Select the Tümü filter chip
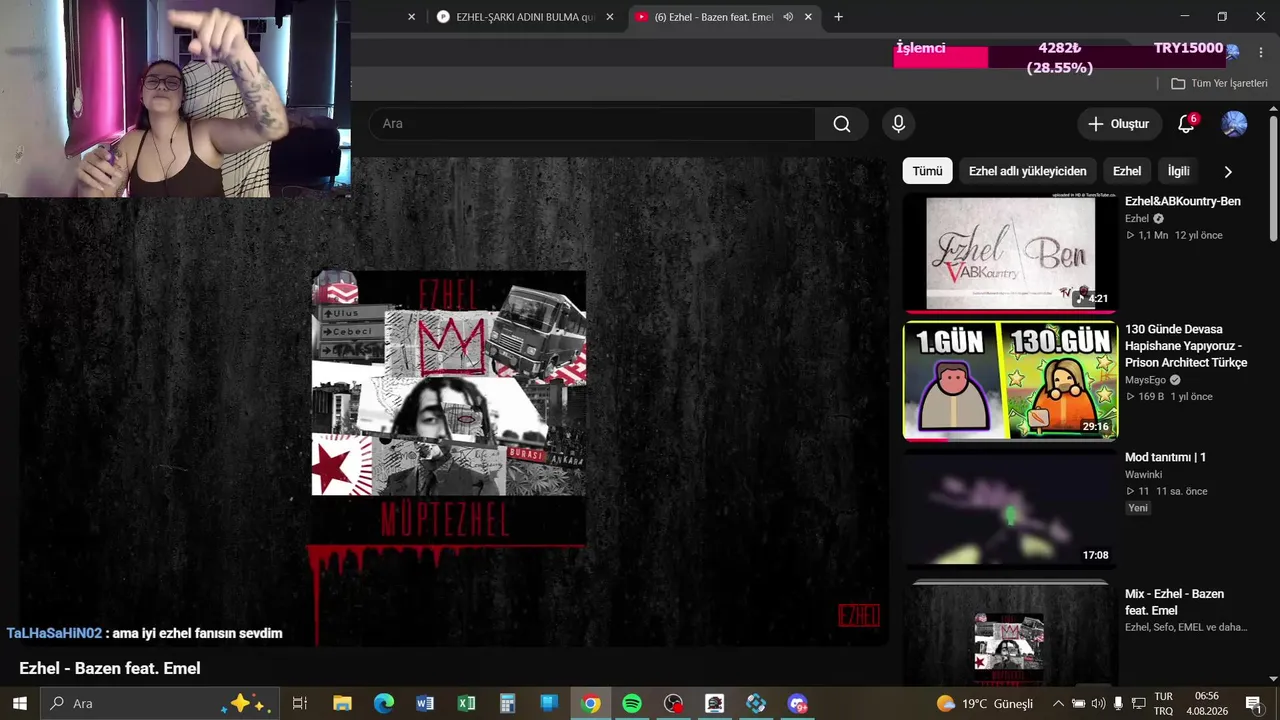 pyautogui.click(x=927, y=171)
